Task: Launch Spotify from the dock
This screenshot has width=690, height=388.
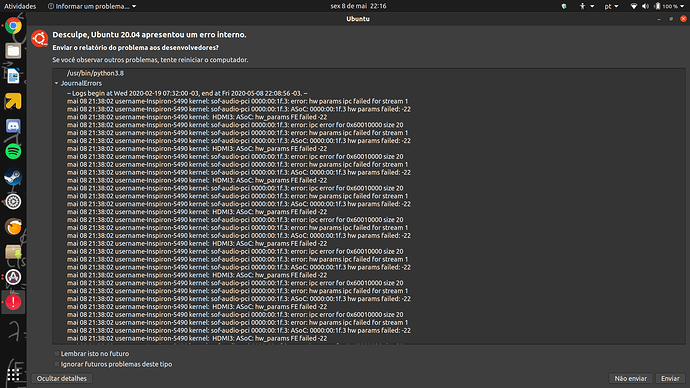Action: (x=13, y=151)
